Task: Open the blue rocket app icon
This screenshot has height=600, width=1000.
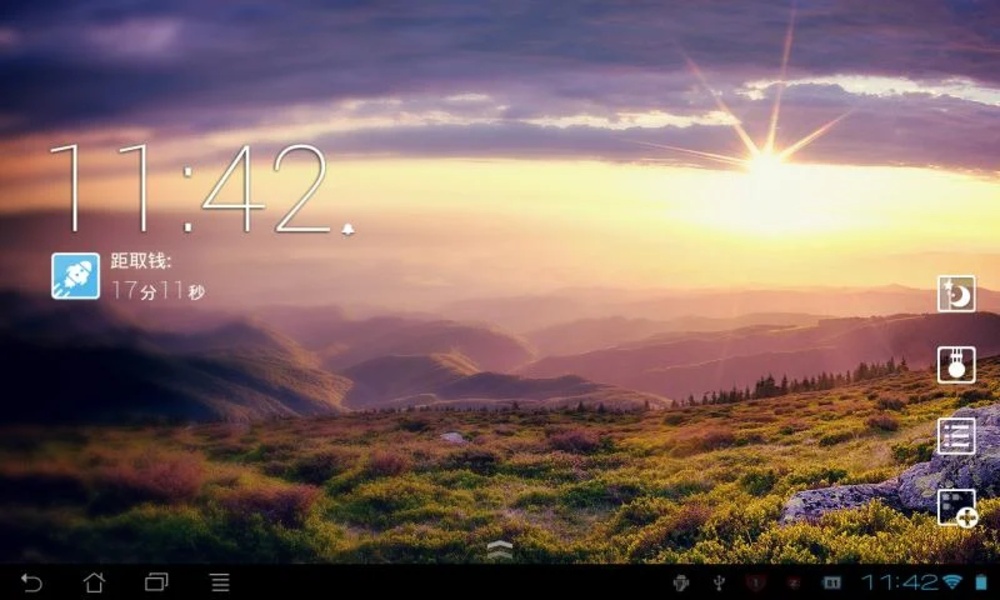Action: point(75,275)
